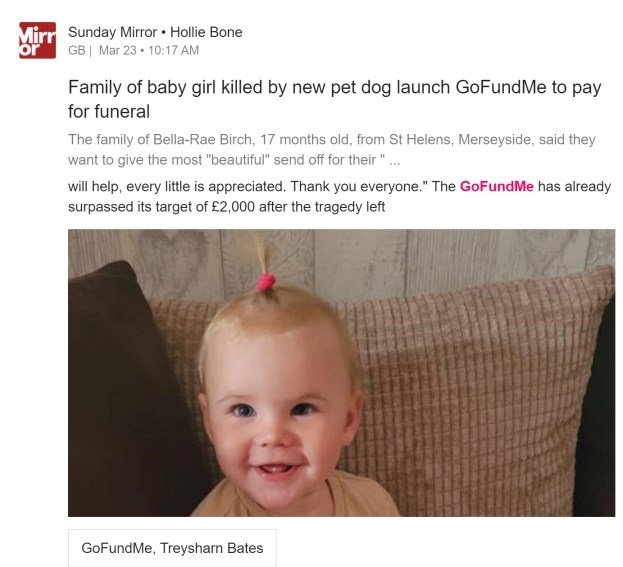Viewport: 623px width, 567px height.
Task: Click the 'GoFundMe, Treysharn Bates' tag box
Action: (x=172, y=548)
